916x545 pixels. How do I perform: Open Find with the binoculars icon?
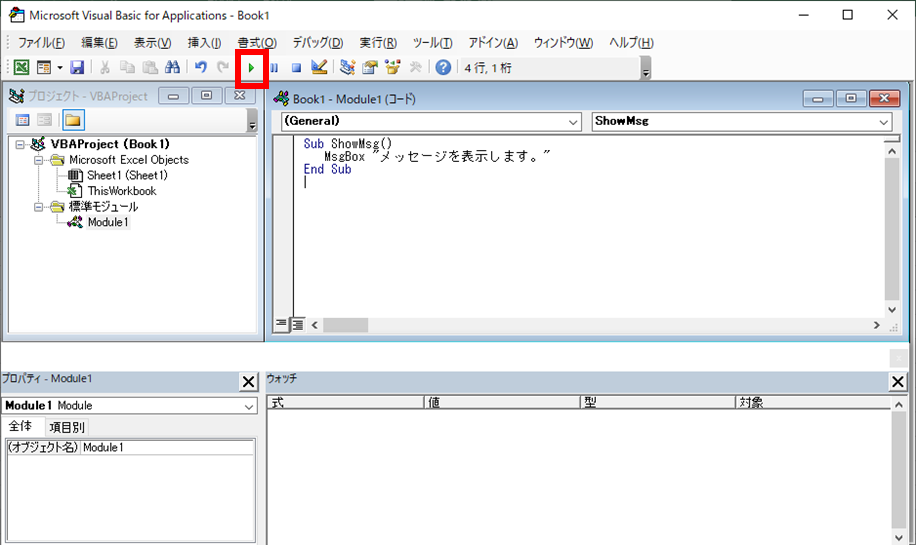[172, 68]
